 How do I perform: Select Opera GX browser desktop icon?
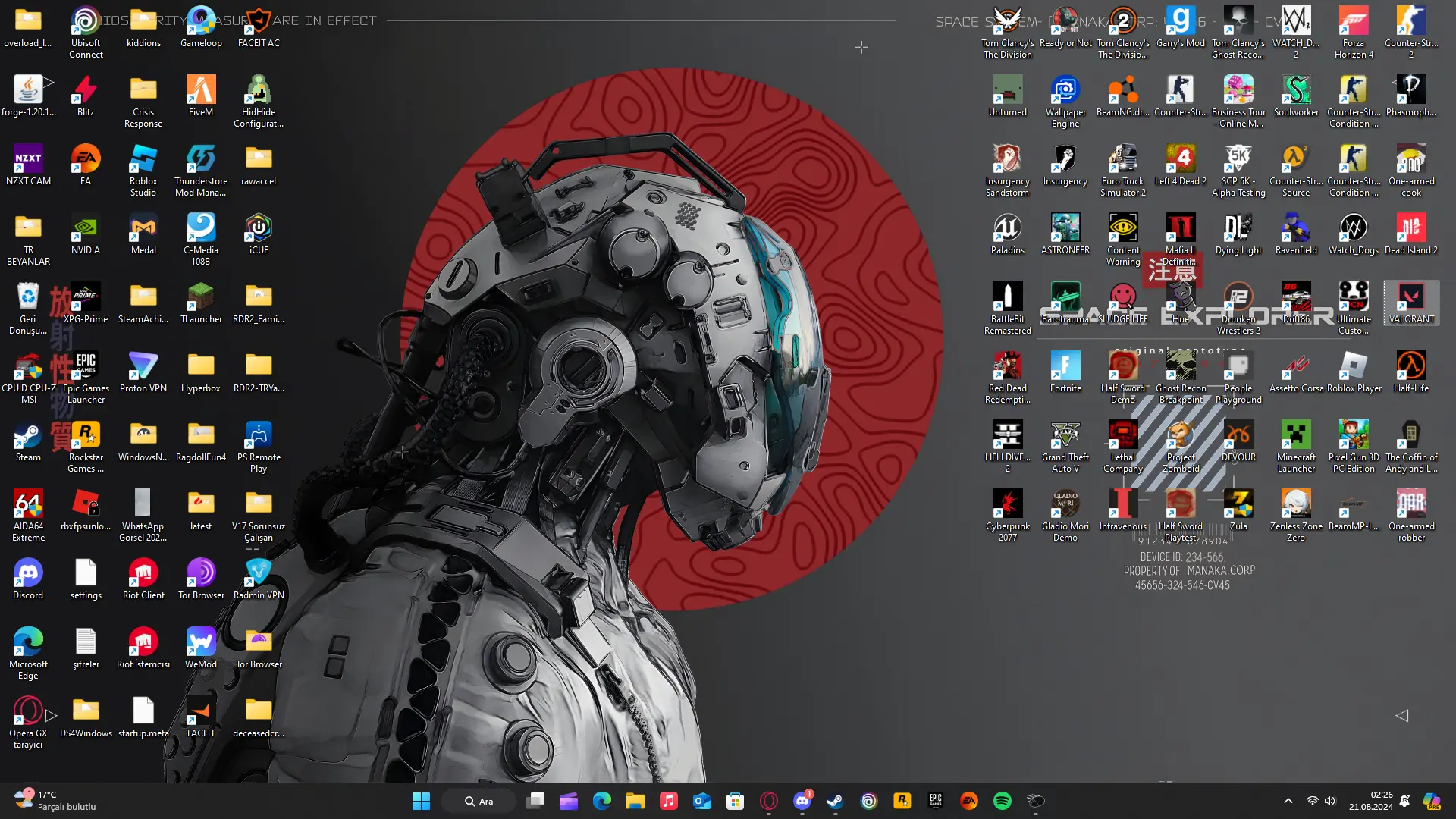(x=28, y=722)
